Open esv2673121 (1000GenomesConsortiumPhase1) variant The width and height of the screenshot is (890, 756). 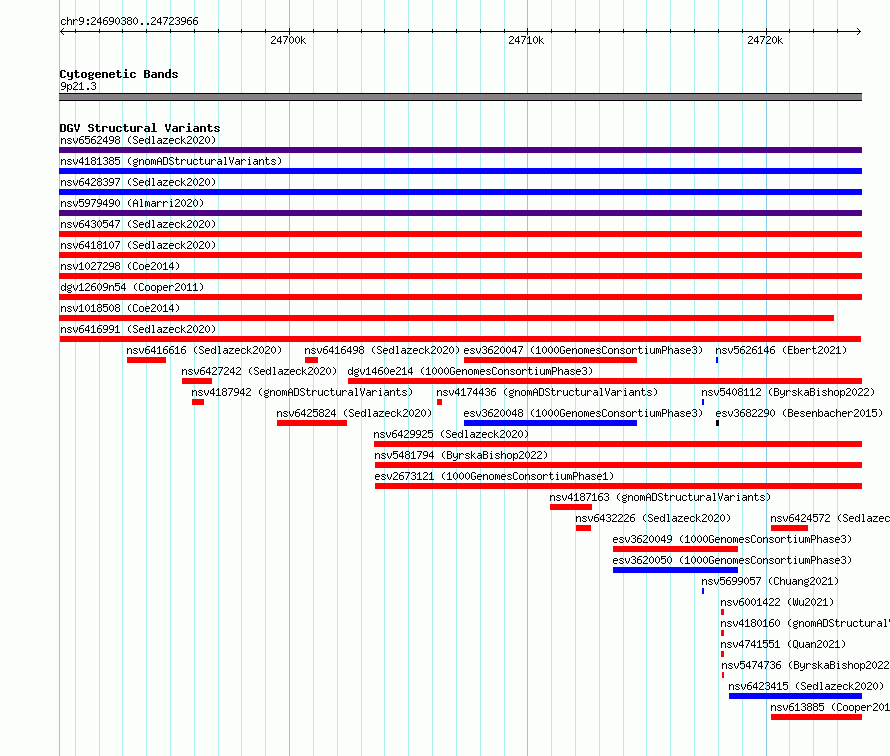click(x=494, y=476)
